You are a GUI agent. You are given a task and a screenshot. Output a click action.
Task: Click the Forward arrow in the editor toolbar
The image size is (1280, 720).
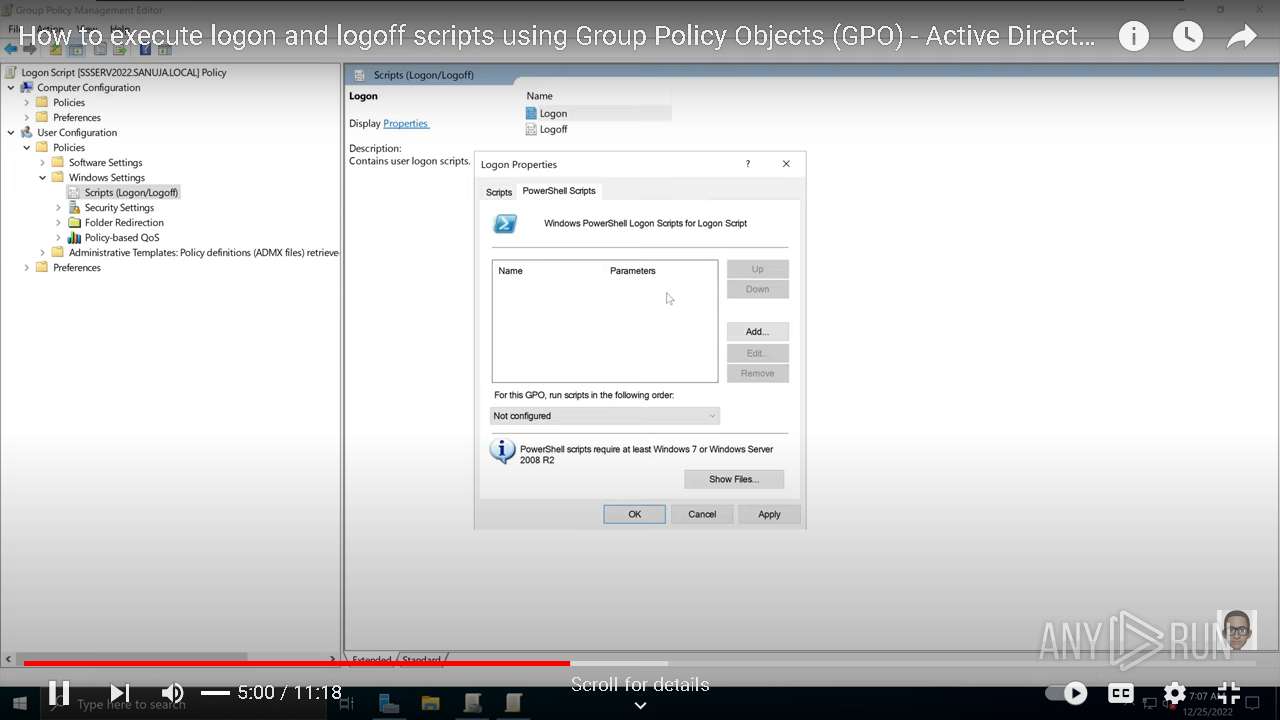pyautogui.click(x=29, y=48)
